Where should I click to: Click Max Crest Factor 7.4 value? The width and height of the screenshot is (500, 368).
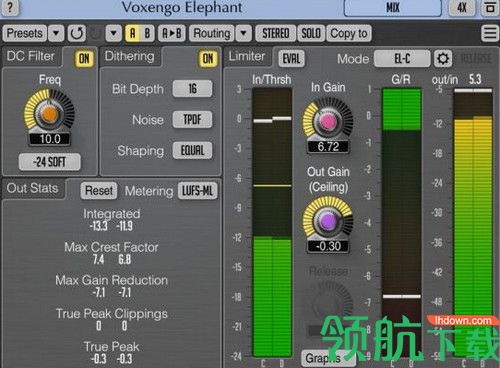[x=98, y=260]
